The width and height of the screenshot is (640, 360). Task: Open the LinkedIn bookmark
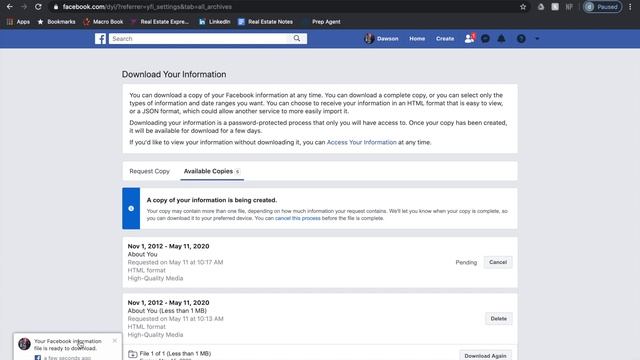click(x=215, y=22)
